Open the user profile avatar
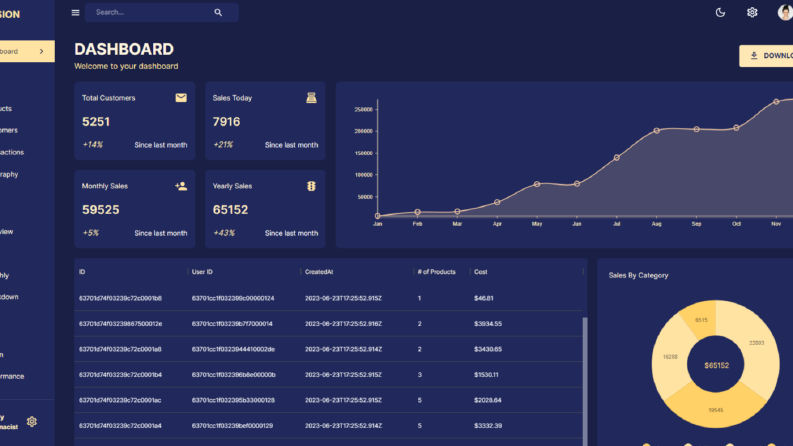Screen dimensions: 793x446 [x=785, y=13]
